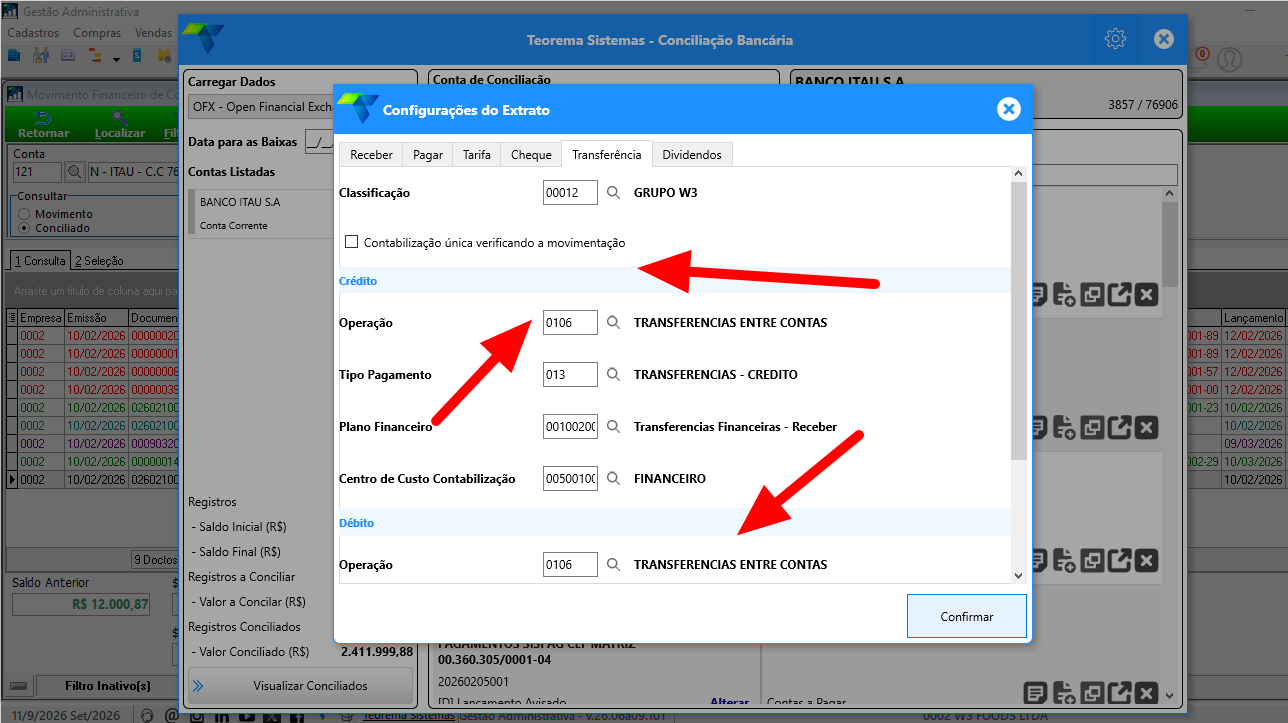Image resolution: width=1288 pixels, height=723 pixels.
Task: Click the search icon for Crédito Operação
Action: [x=614, y=323]
